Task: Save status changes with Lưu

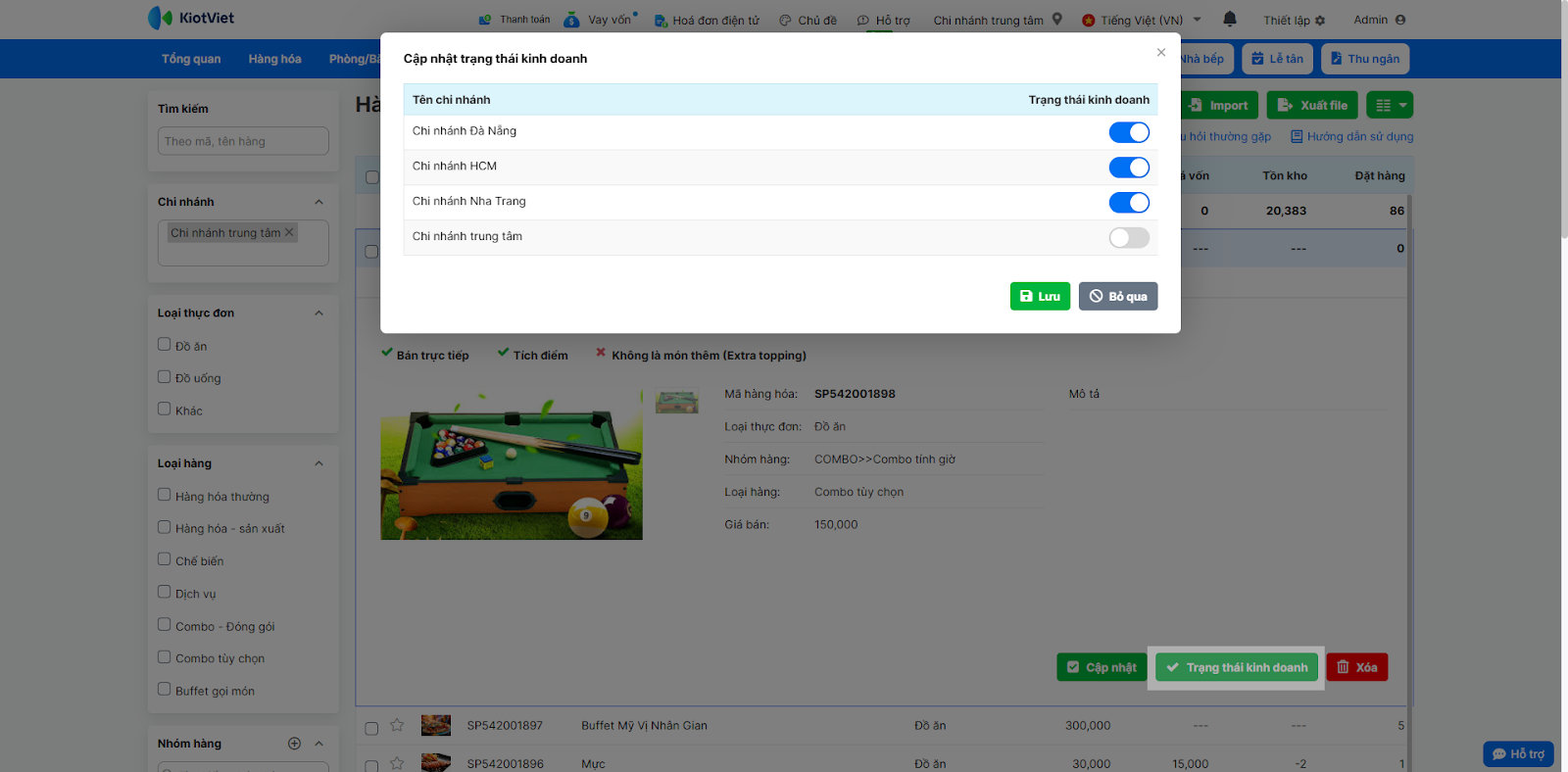Action: pyautogui.click(x=1040, y=296)
